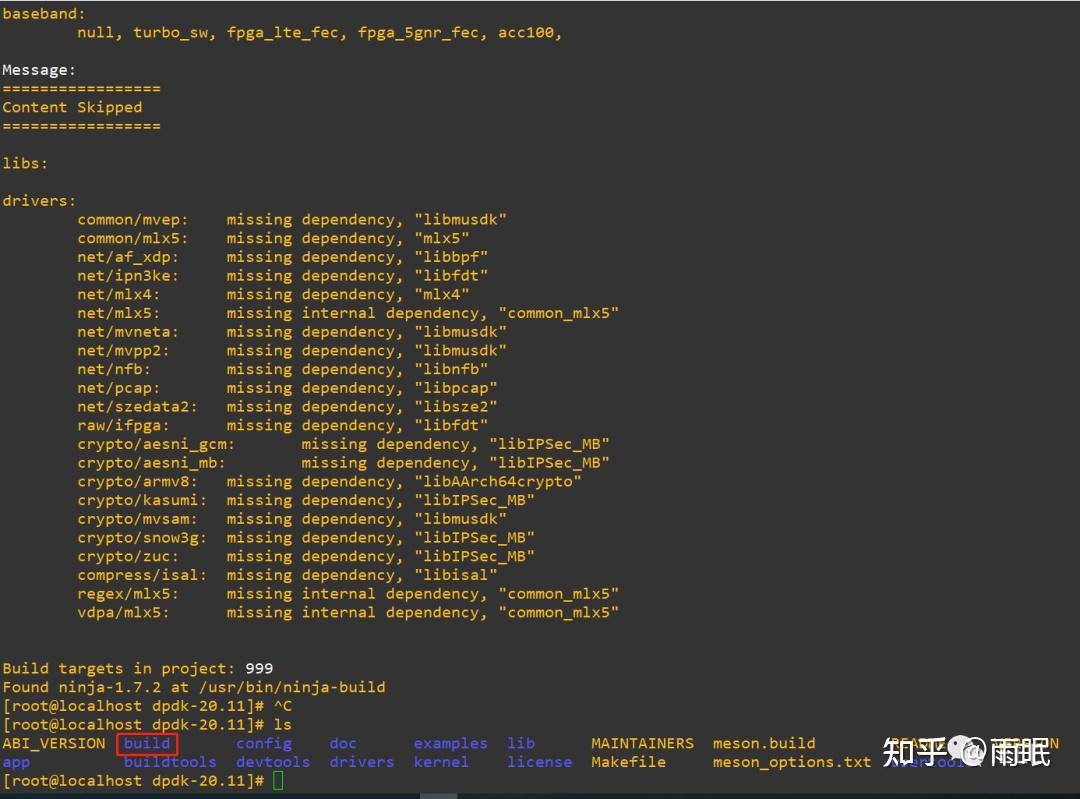Click the green terminal cursor at the prompt

278,780
